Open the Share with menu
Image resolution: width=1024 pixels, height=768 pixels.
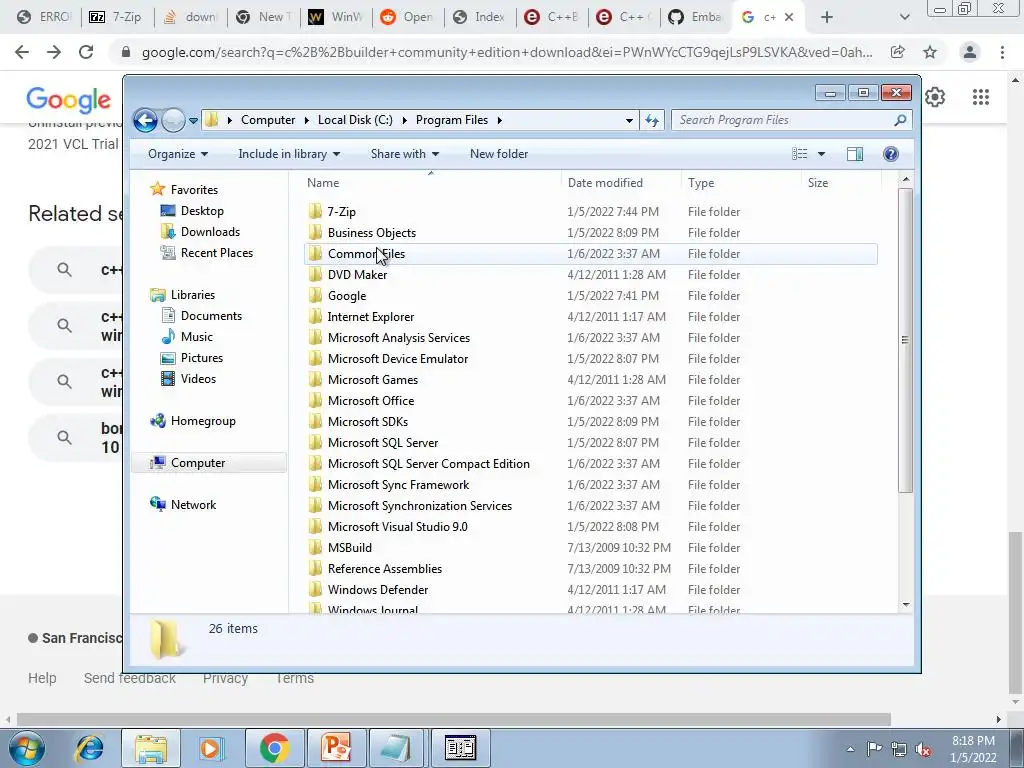pyautogui.click(x=404, y=154)
